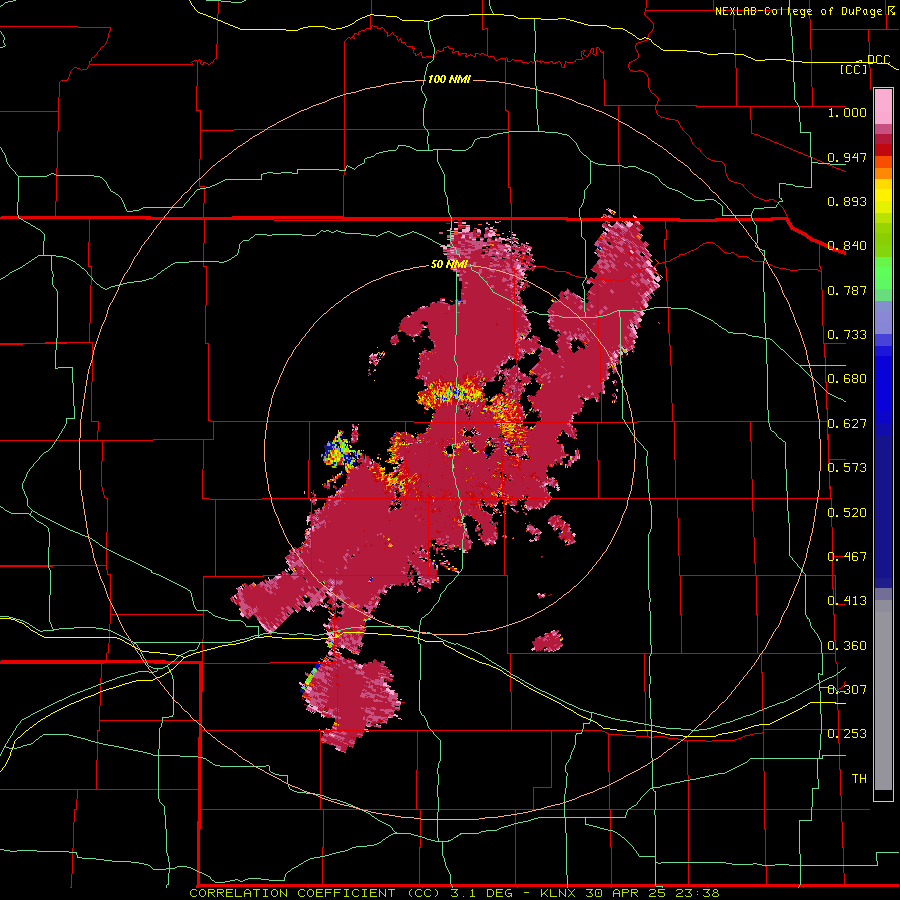Click the 0.573 color scale value
Viewport: 900px width, 900px height.
pos(847,468)
